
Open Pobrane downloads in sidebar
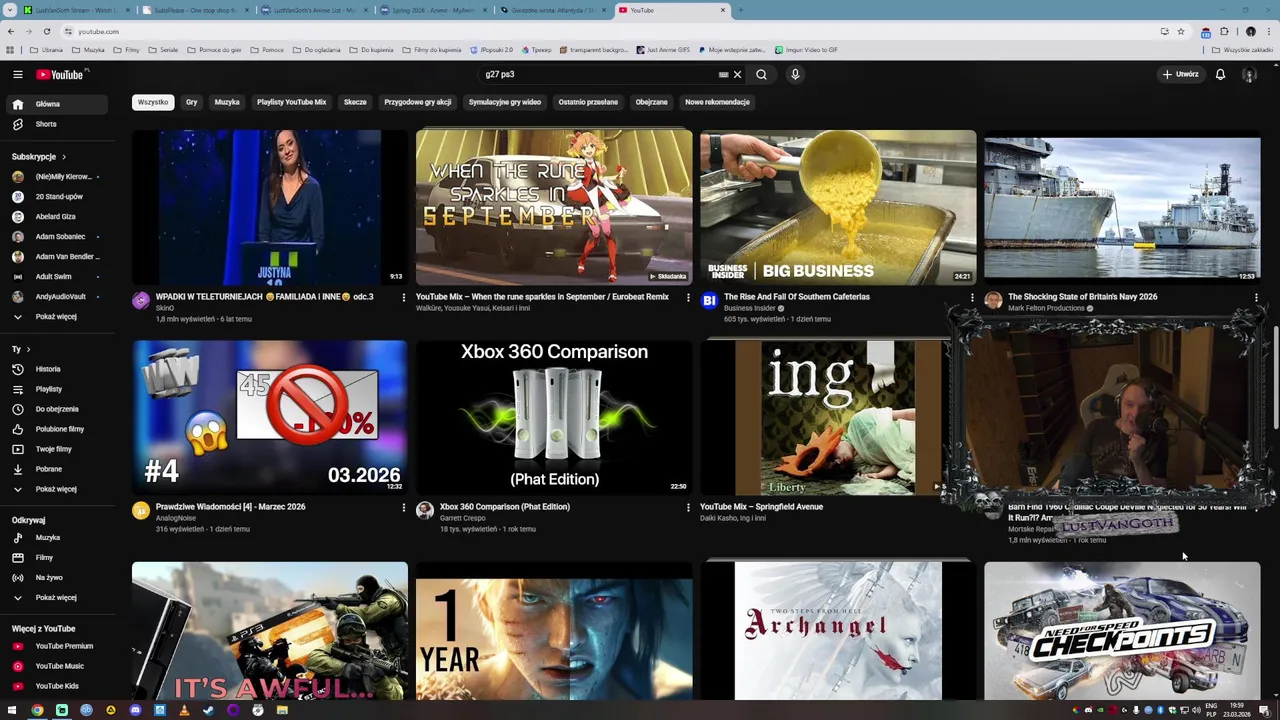56,469
